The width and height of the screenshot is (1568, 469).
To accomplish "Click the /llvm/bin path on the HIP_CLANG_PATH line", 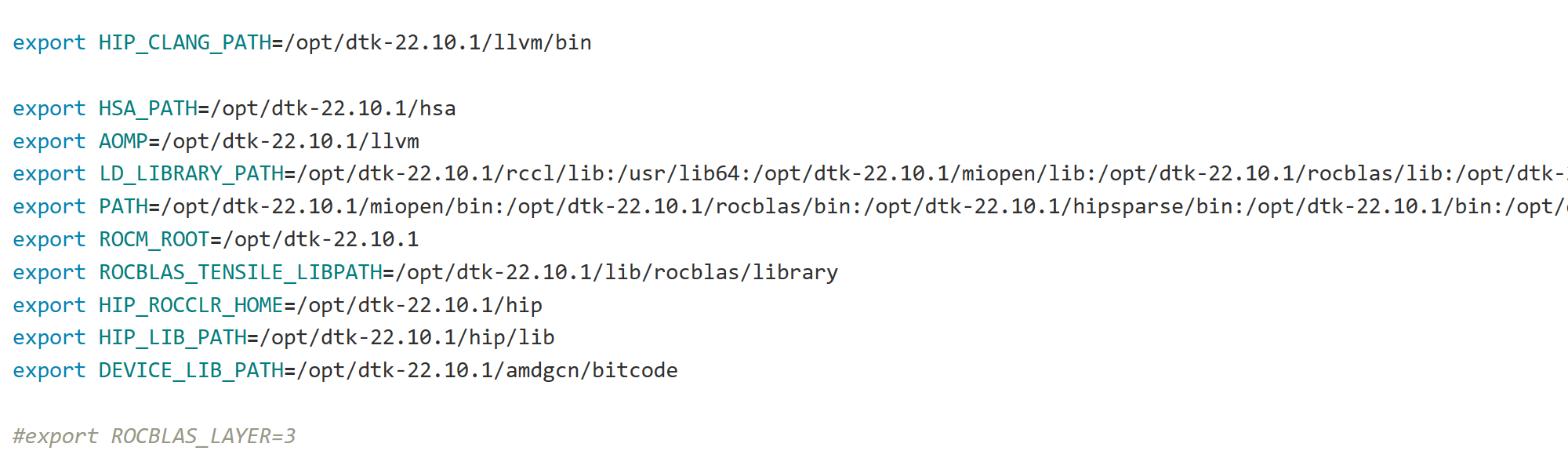I will pos(543,42).
